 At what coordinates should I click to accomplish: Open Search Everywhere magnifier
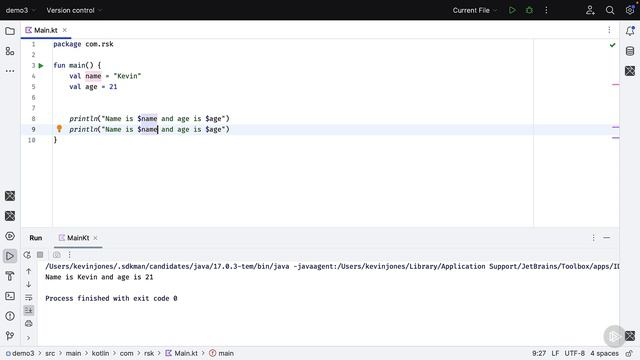610,10
